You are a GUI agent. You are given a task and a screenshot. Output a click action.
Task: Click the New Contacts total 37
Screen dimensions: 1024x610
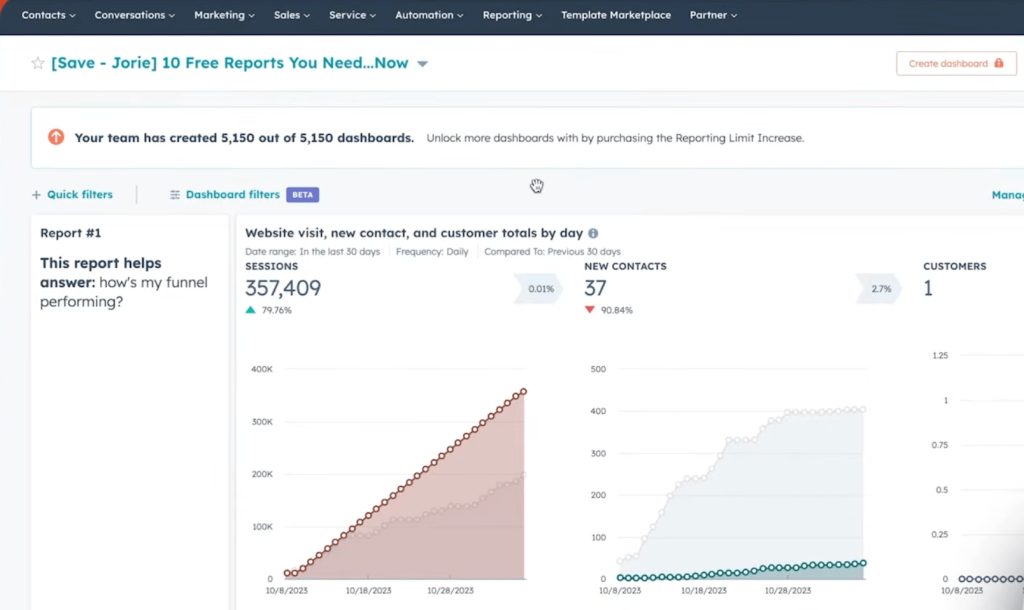[x=596, y=288]
